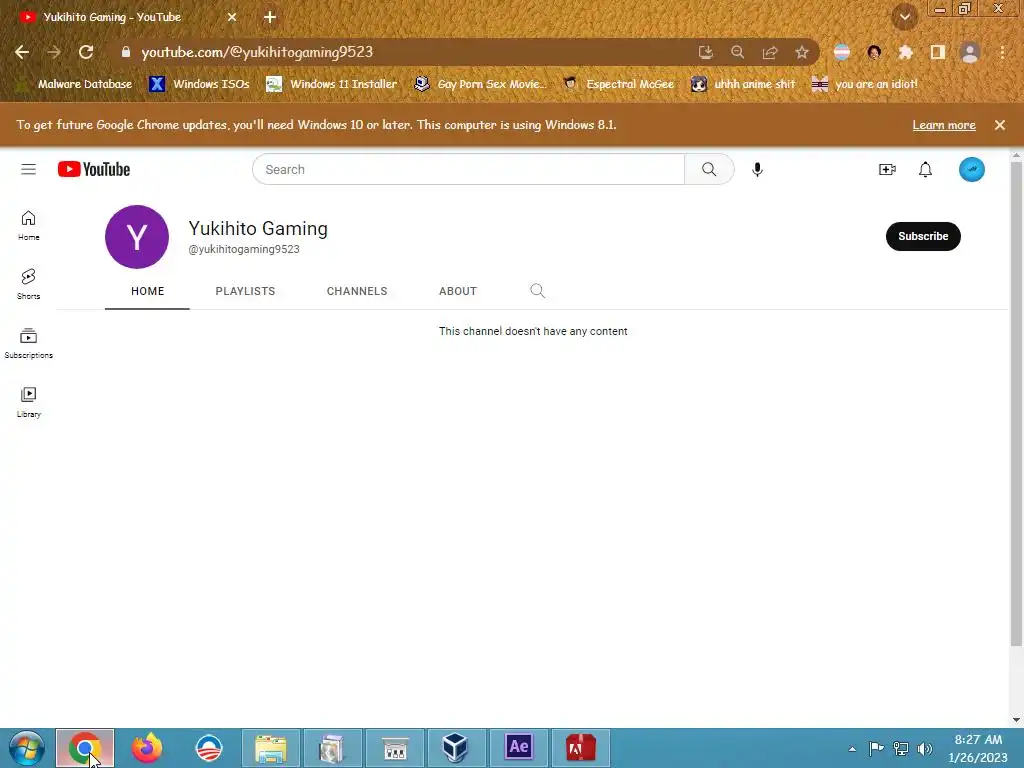Switch to the HOME channel tab
Viewport: 1024px width, 768px height.
pos(147,291)
